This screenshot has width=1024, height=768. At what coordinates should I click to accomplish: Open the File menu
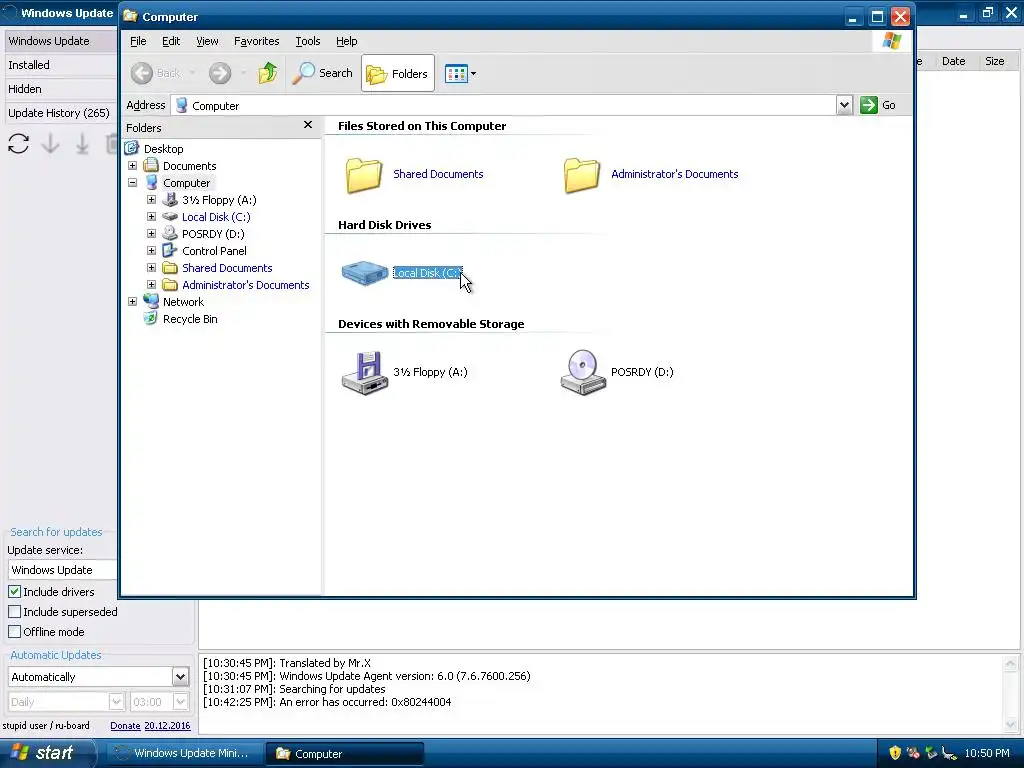(138, 41)
